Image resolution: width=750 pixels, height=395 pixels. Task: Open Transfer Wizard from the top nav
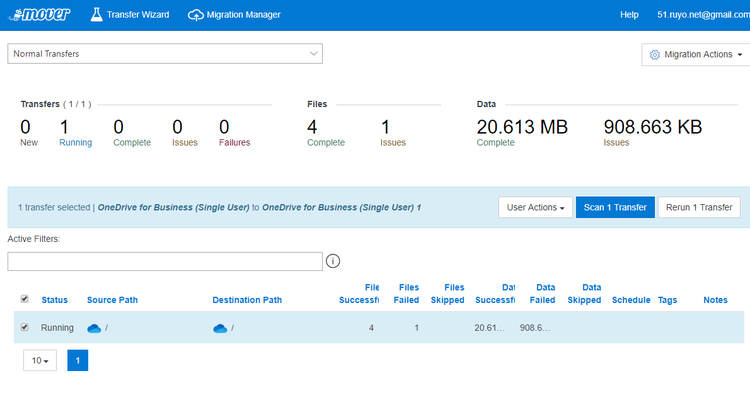pyautogui.click(x=130, y=15)
